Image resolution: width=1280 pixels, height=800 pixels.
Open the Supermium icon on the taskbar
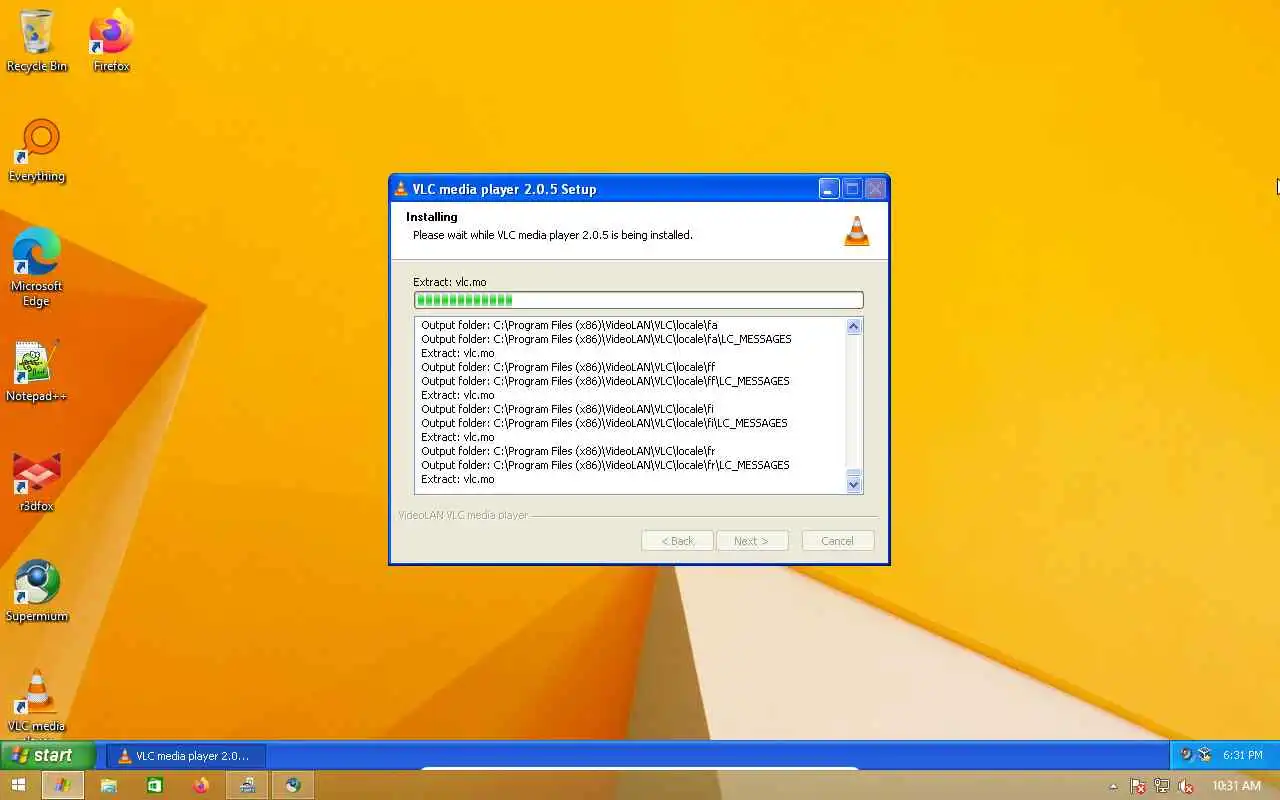coord(293,786)
